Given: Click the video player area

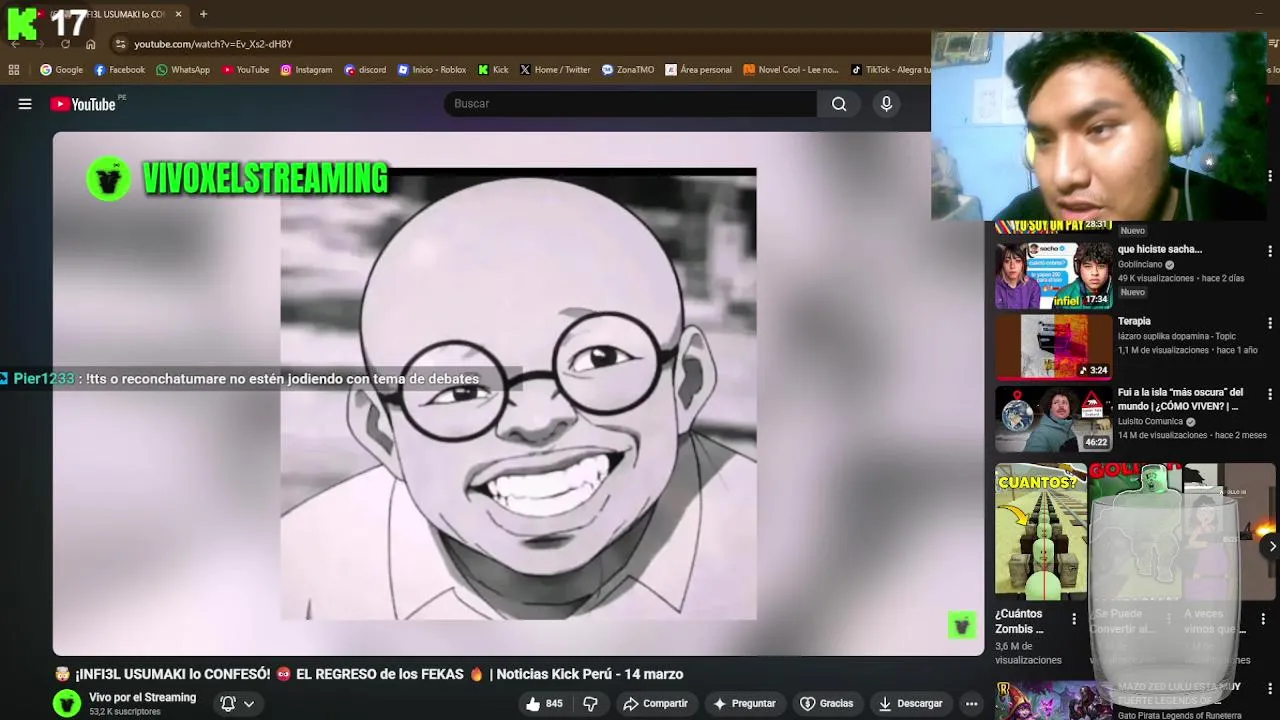Looking at the screenshot, I should point(518,394).
